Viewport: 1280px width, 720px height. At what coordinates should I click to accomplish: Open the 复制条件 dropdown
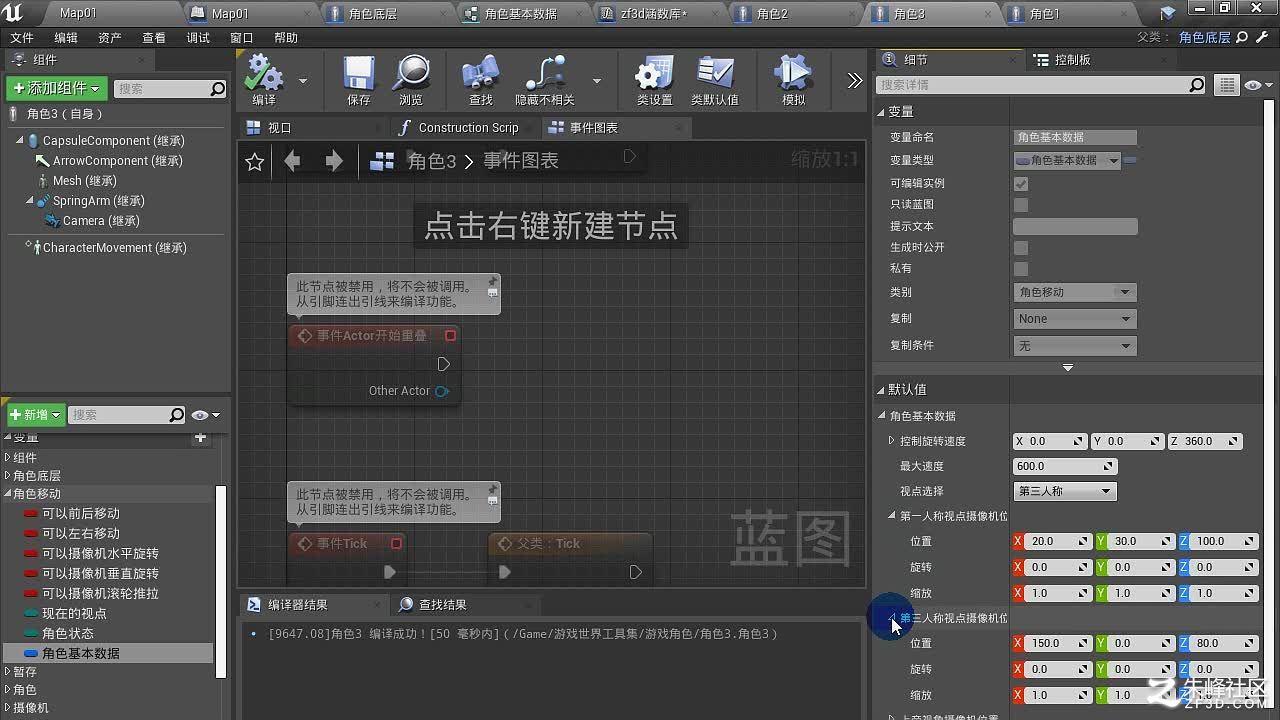tap(1074, 346)
